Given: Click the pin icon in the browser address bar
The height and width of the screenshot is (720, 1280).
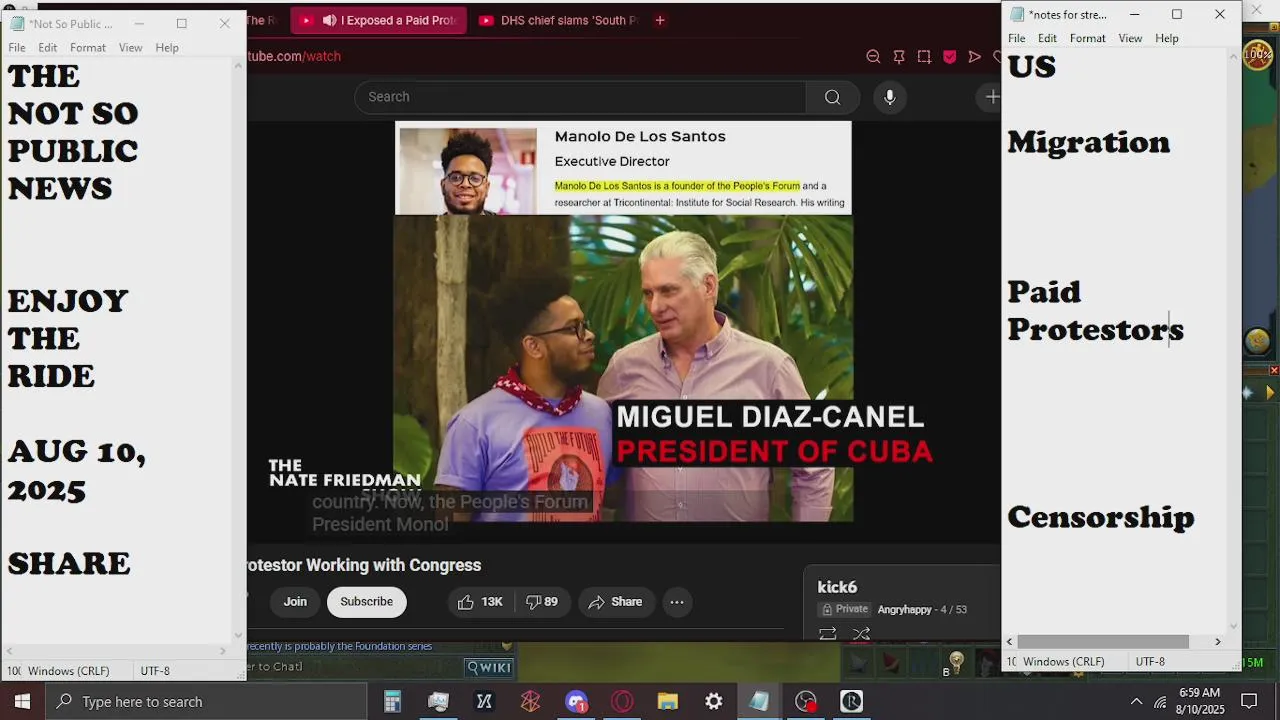Looking at the screenshot, I should [899, 57].
